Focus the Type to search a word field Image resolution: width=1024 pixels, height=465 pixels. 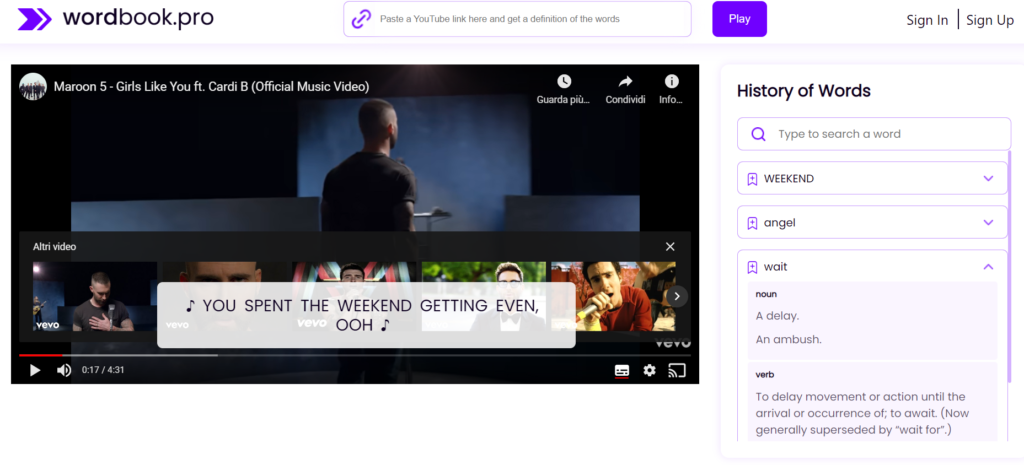[874, 134]
